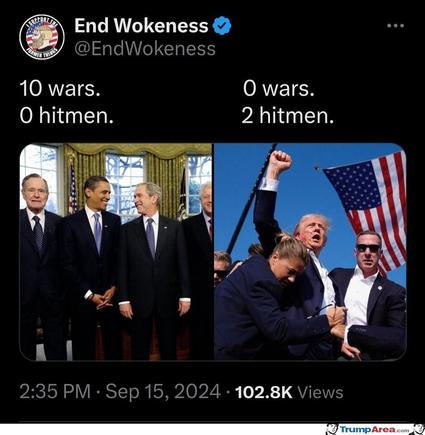
Task: Click cartoon face icon right of TrumpArea.com
Action: 417,429
